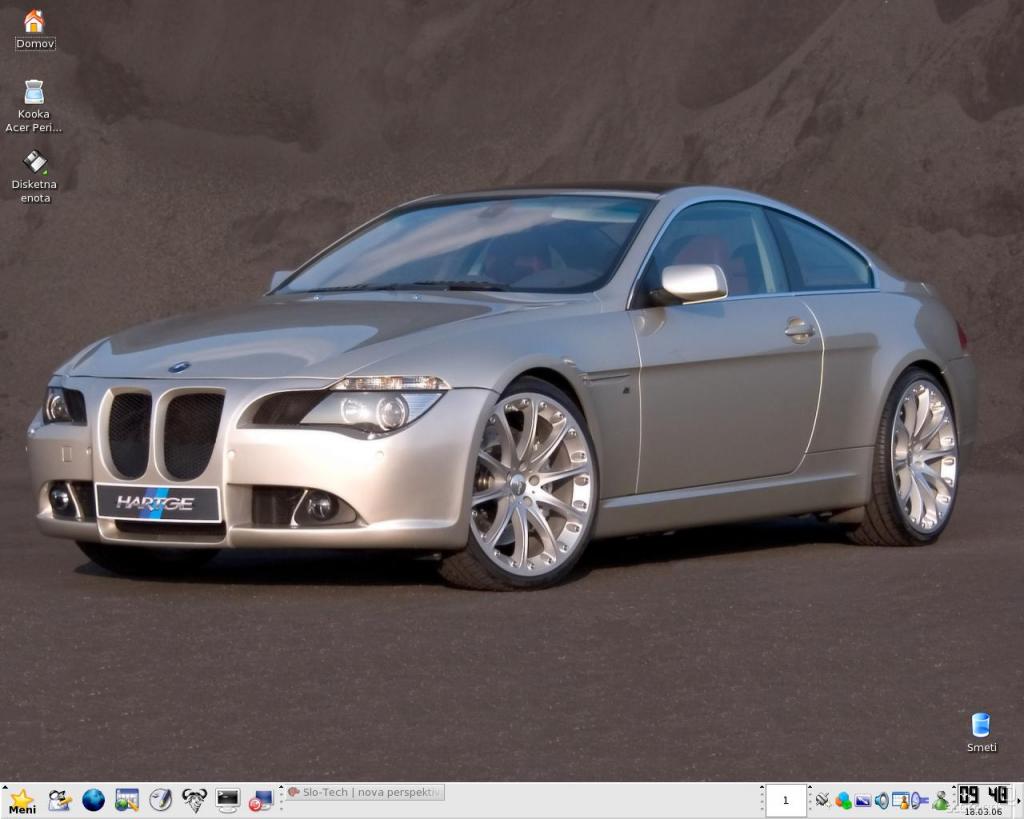Select virtual desktop 1 in the pager
The height and width of the screenshot is (819, 1024).
click(x=786, y=800)
